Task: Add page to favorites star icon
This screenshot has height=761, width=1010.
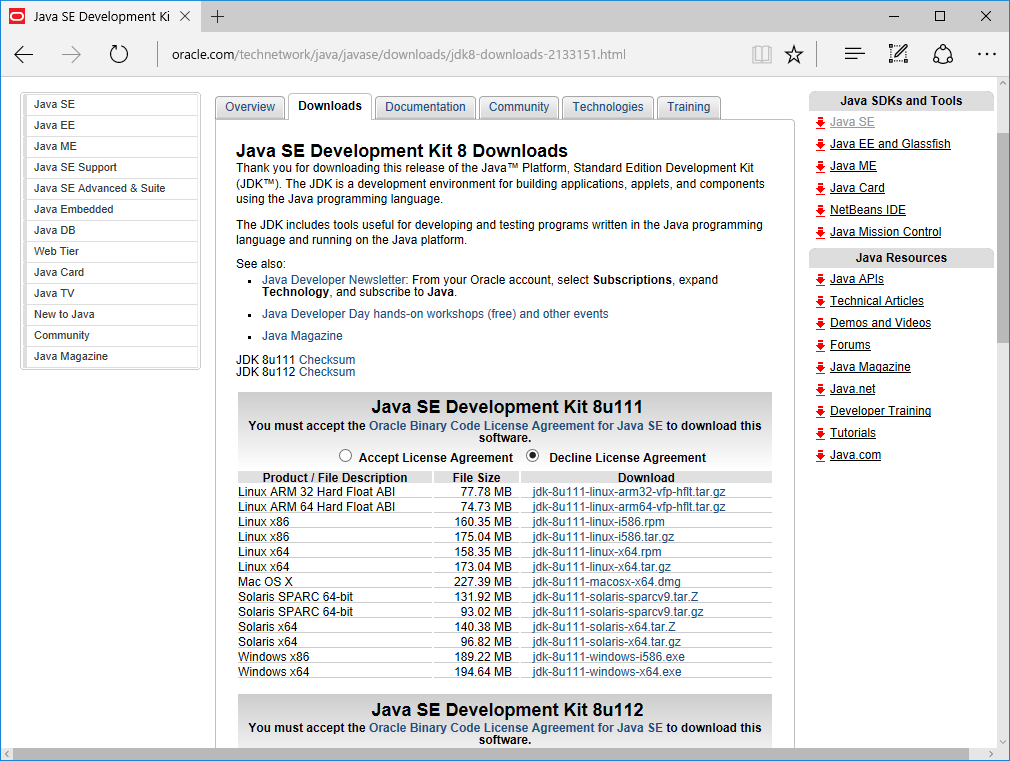Action: [794, 55]
